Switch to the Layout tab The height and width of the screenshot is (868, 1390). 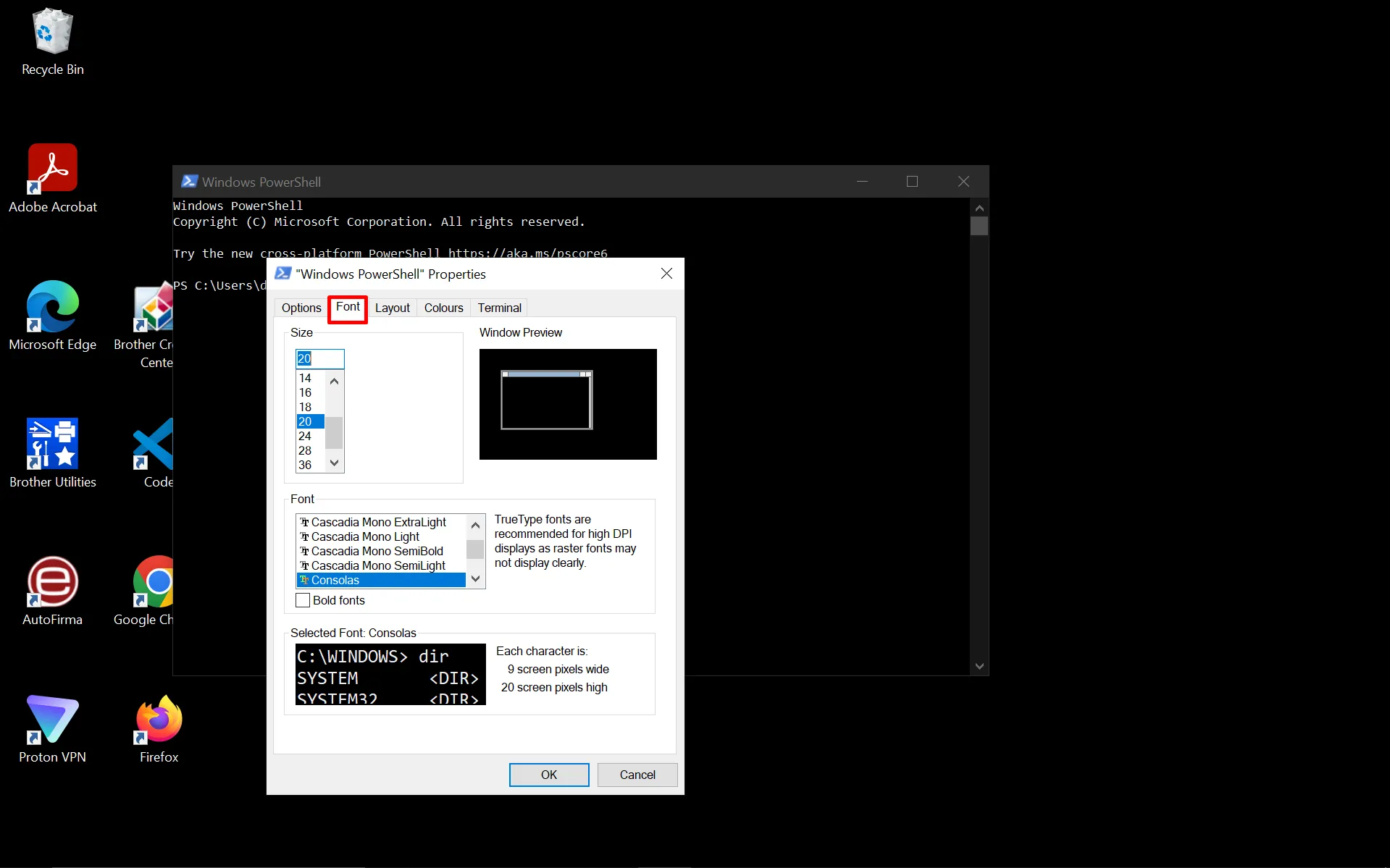(x=392, y=308)
